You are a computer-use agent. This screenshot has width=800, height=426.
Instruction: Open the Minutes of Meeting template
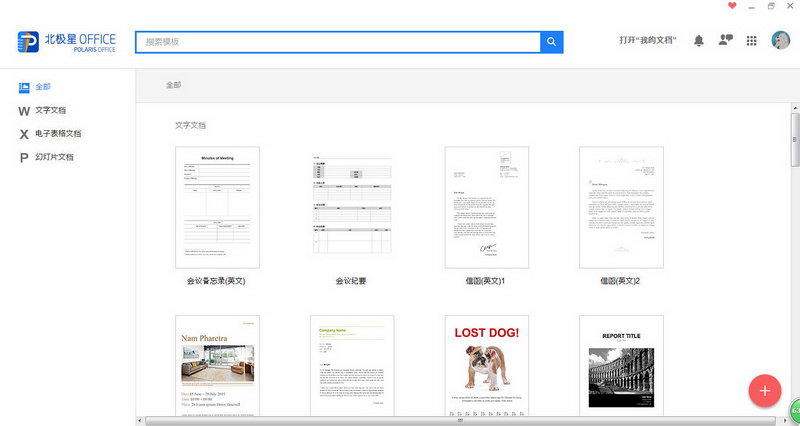(x=217, y=207)
